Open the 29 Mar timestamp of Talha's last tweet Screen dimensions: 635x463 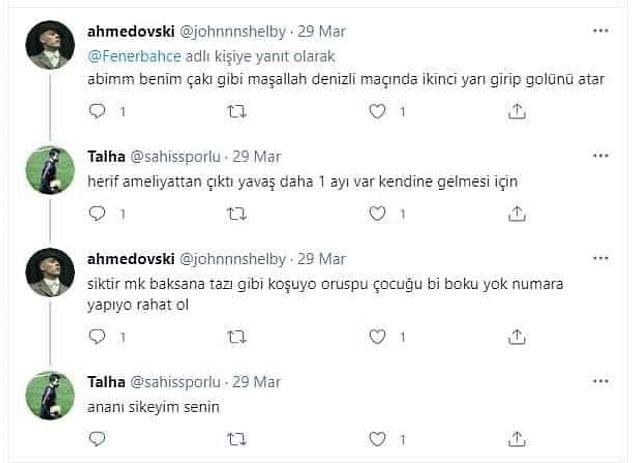(x=256, y=382)
